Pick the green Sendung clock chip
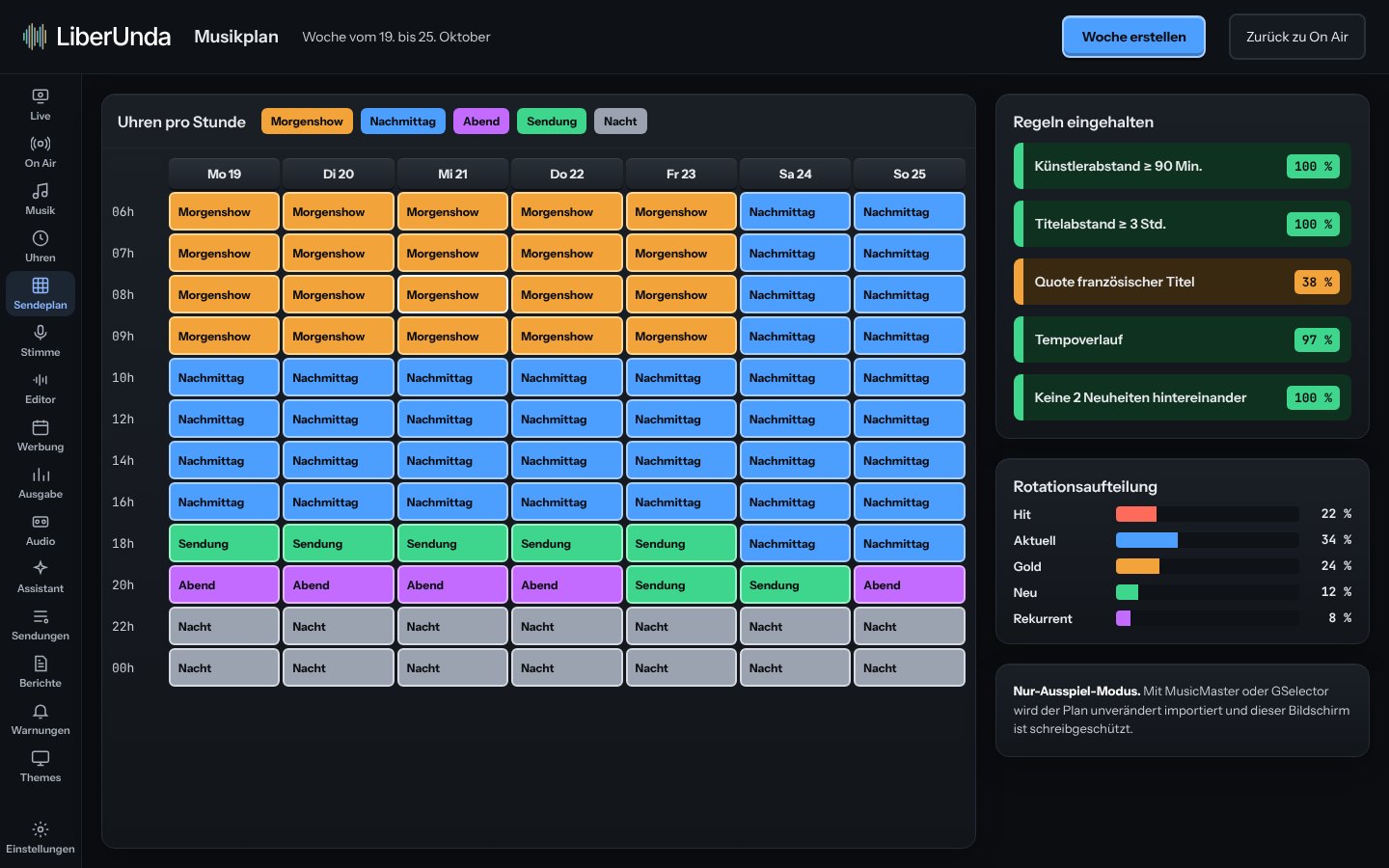This screenshot has height=868, width=1389. point(552,122)
